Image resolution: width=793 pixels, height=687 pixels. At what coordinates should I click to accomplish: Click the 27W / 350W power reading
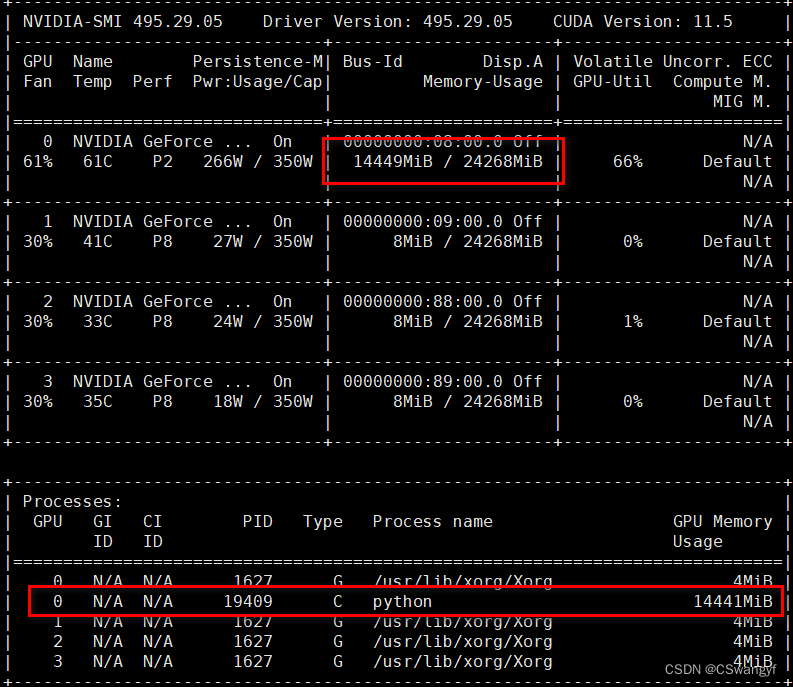262,241
